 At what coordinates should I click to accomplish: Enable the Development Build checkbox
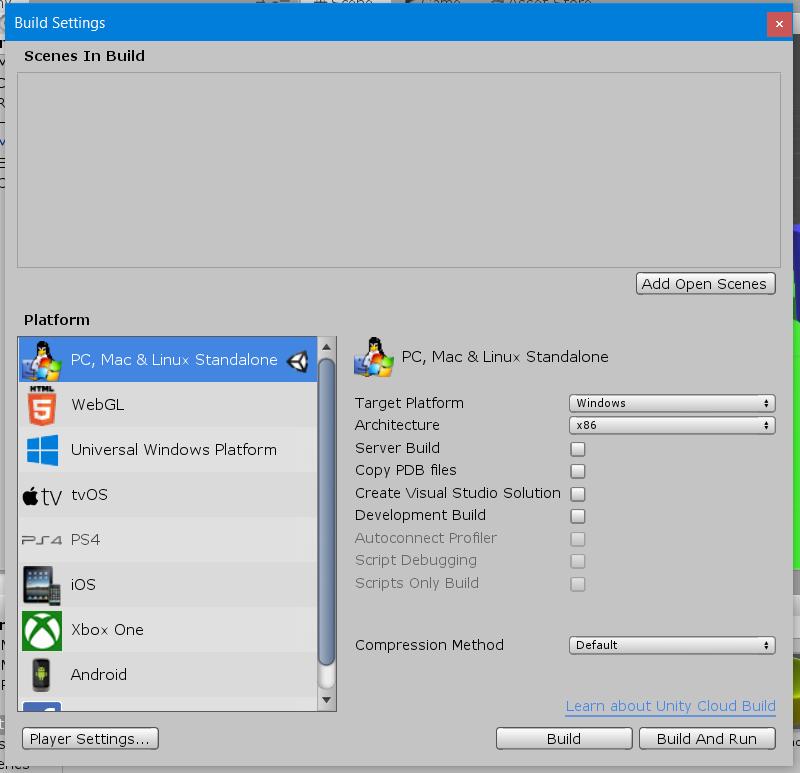pos(578,516)
